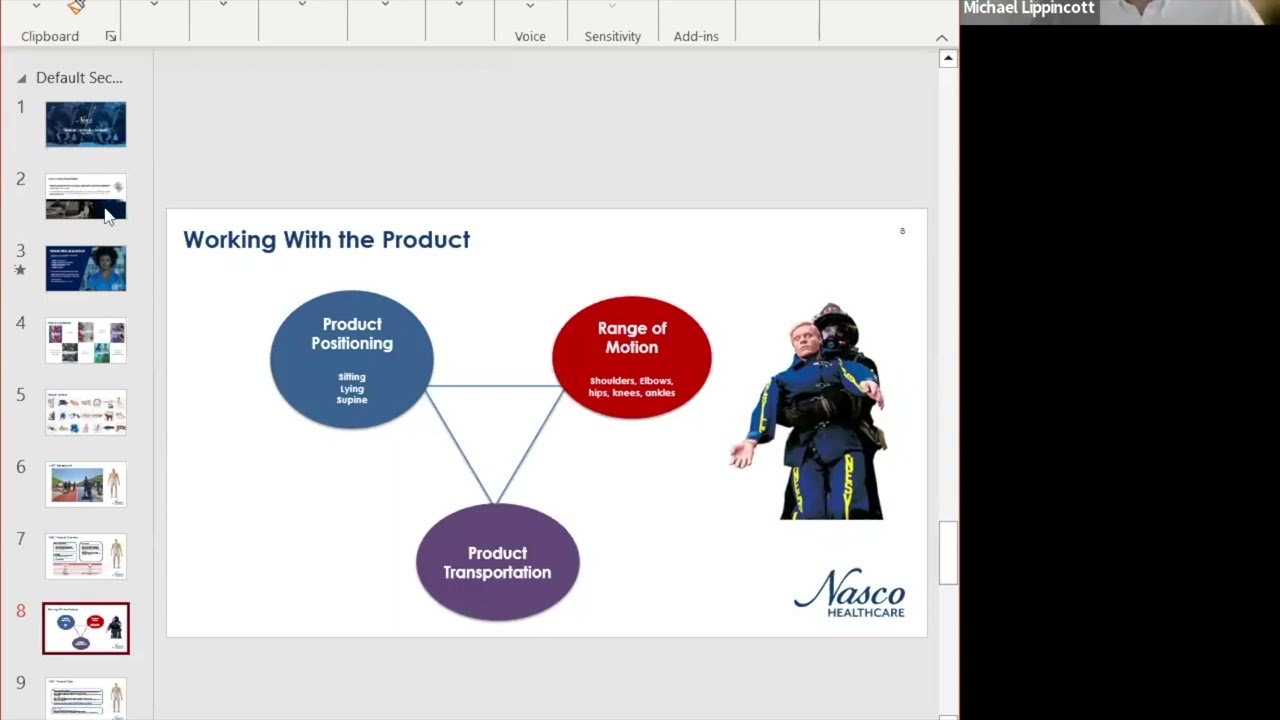Click the 'Working With the Product' title
The image size is (1280, 720).
326,240
